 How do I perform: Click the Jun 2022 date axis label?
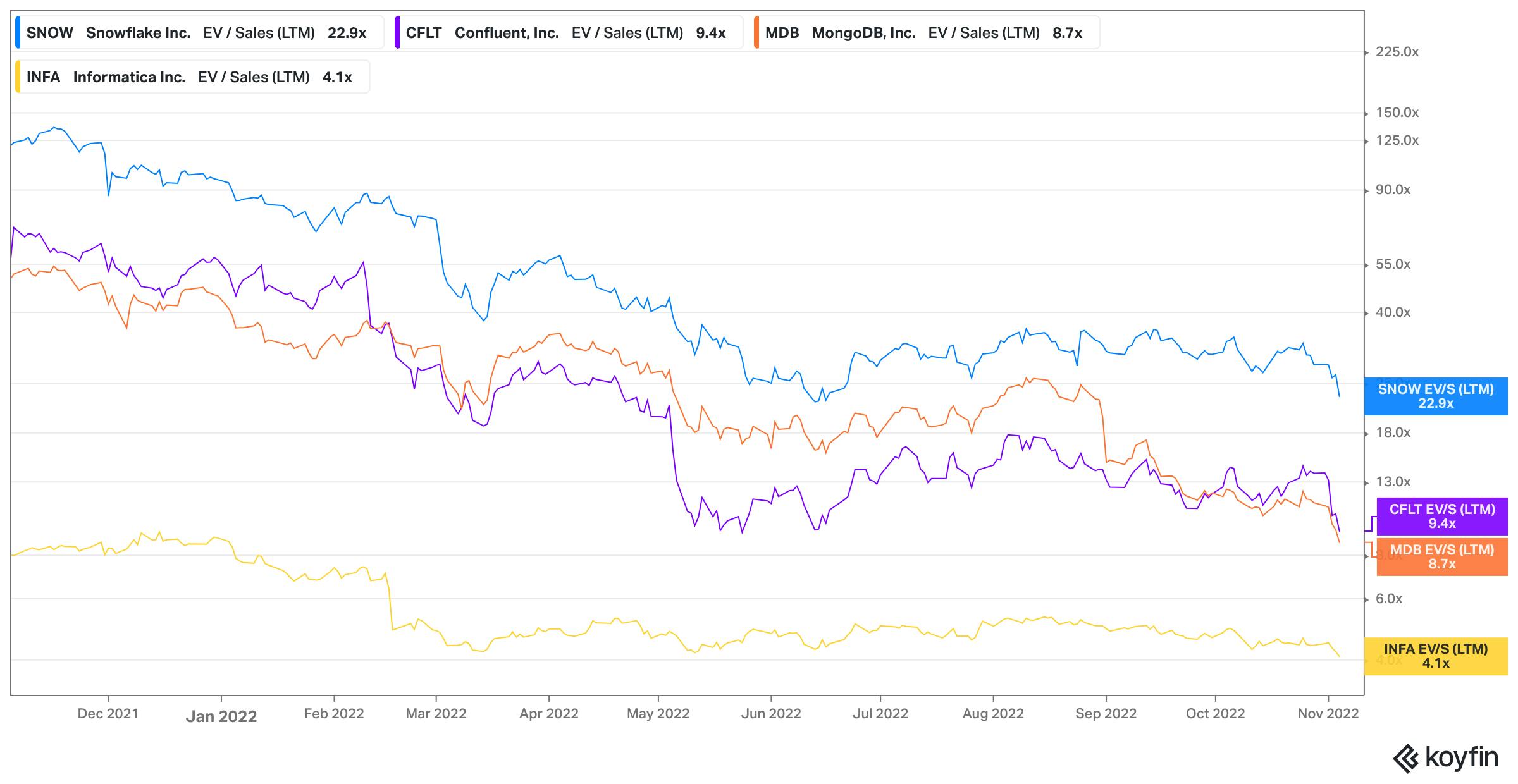point(771,714)
